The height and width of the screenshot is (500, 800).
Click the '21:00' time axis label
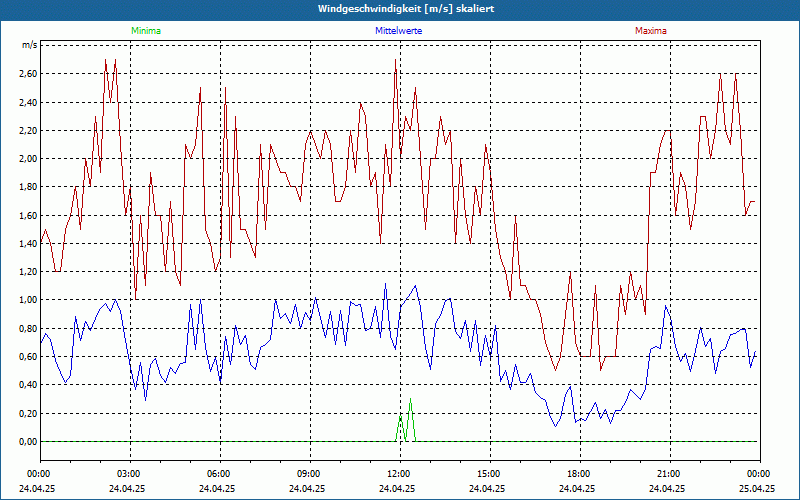click(667, 474)
